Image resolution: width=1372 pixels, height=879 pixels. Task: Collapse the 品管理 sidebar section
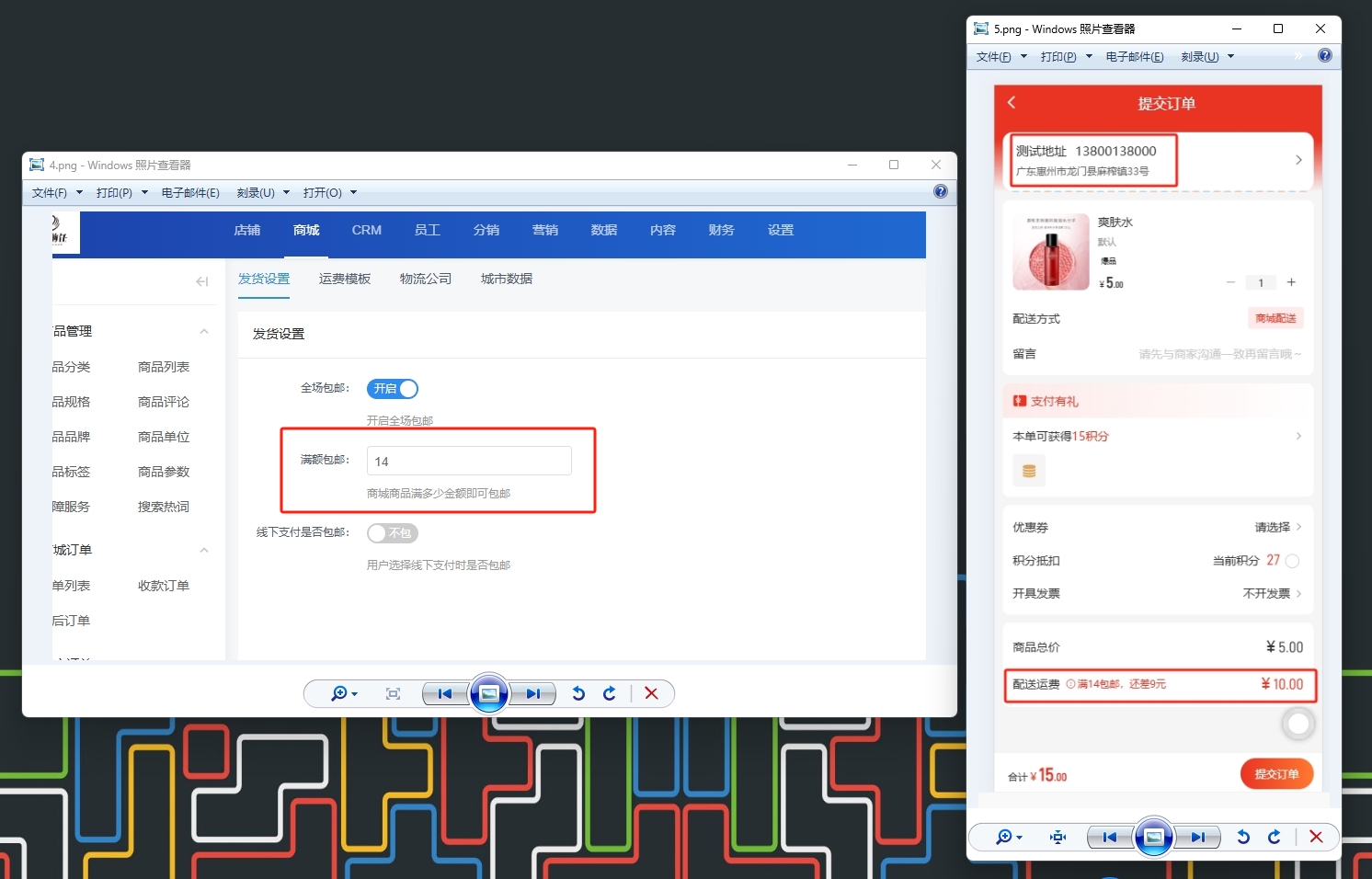[204, 332]
